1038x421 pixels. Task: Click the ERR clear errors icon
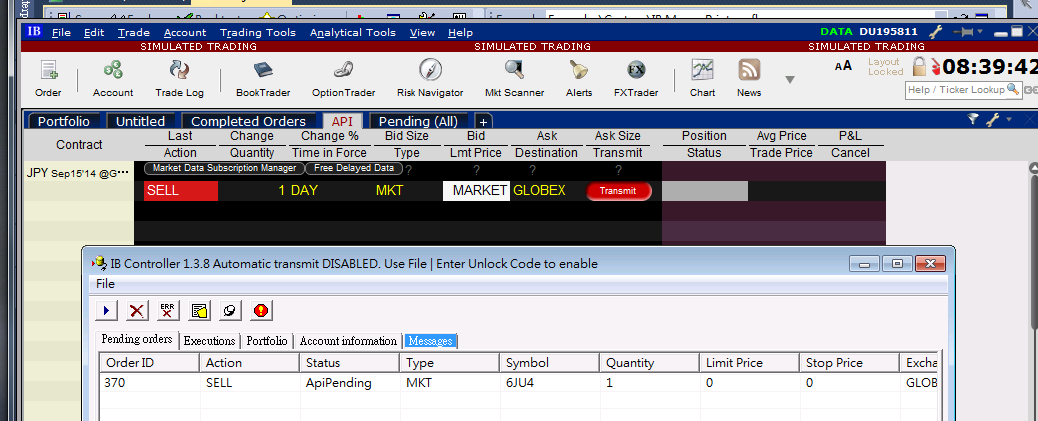coord(168,310)
